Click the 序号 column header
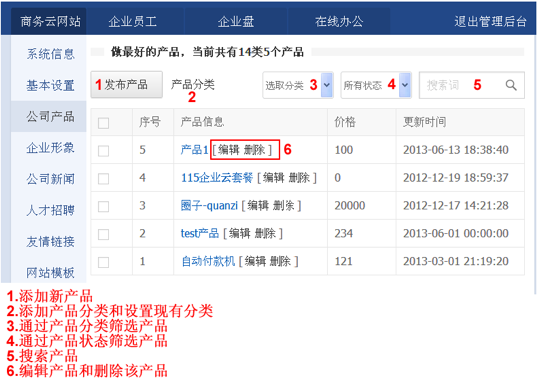This screenshot has height=389, width=542. coord(150,122)
